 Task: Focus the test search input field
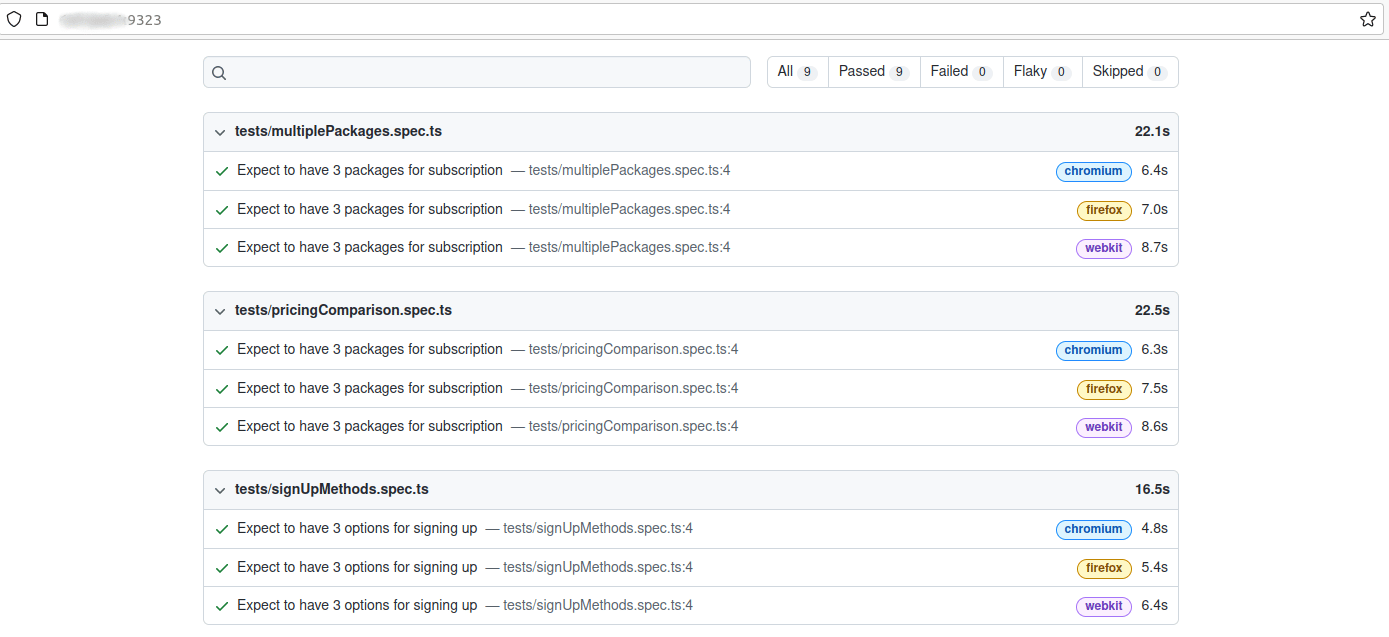(477, 72)
